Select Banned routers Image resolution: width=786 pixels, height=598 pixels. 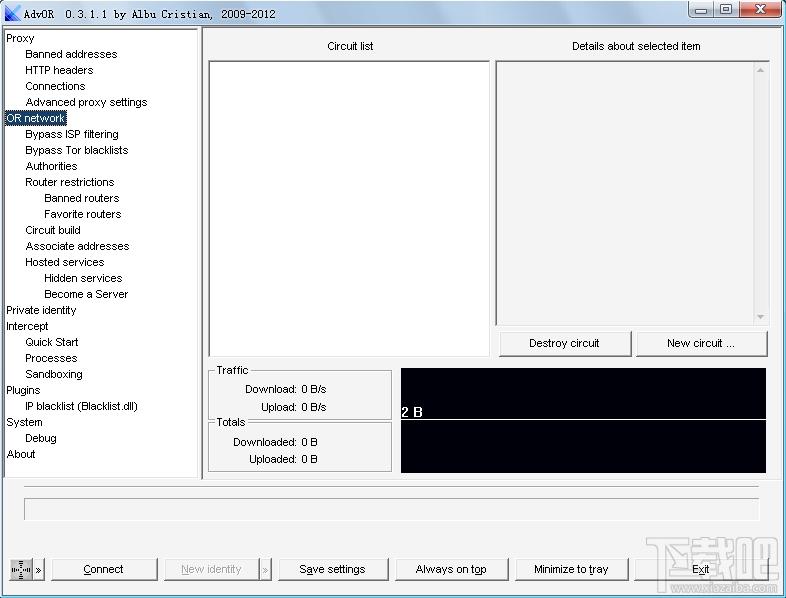(x=82, y=198)
